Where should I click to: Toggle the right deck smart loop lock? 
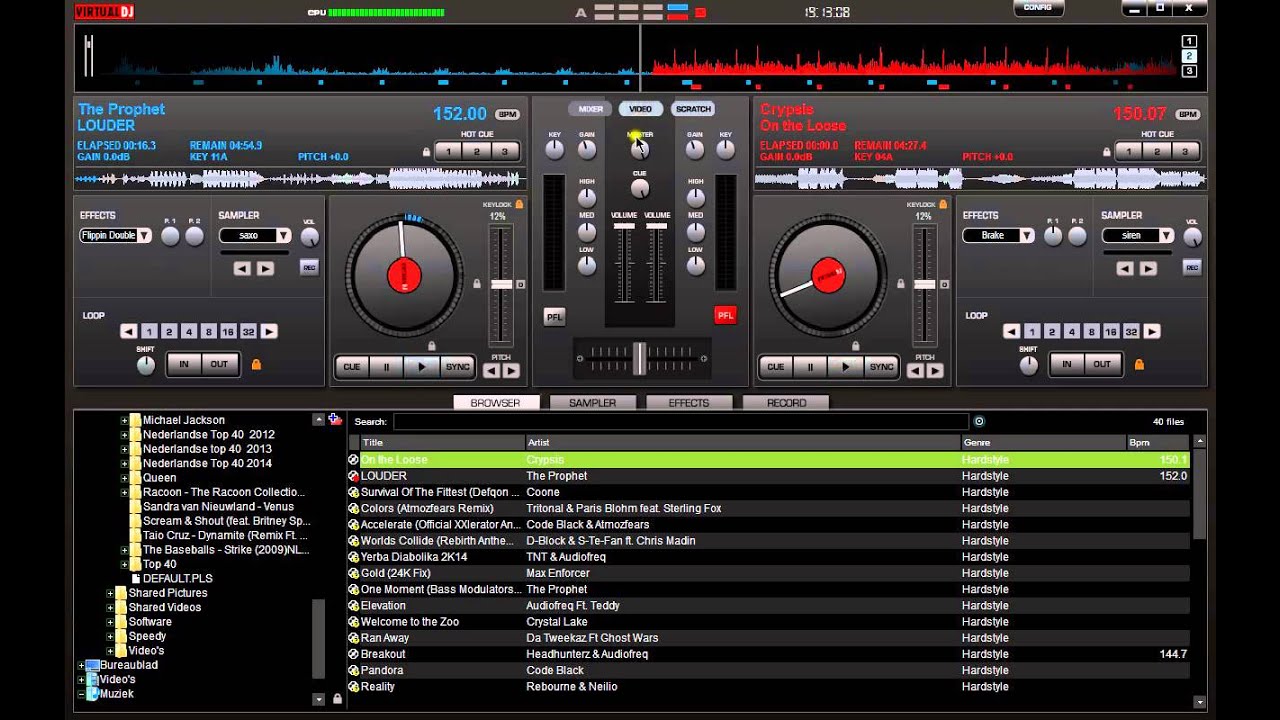click(1139, 364)
